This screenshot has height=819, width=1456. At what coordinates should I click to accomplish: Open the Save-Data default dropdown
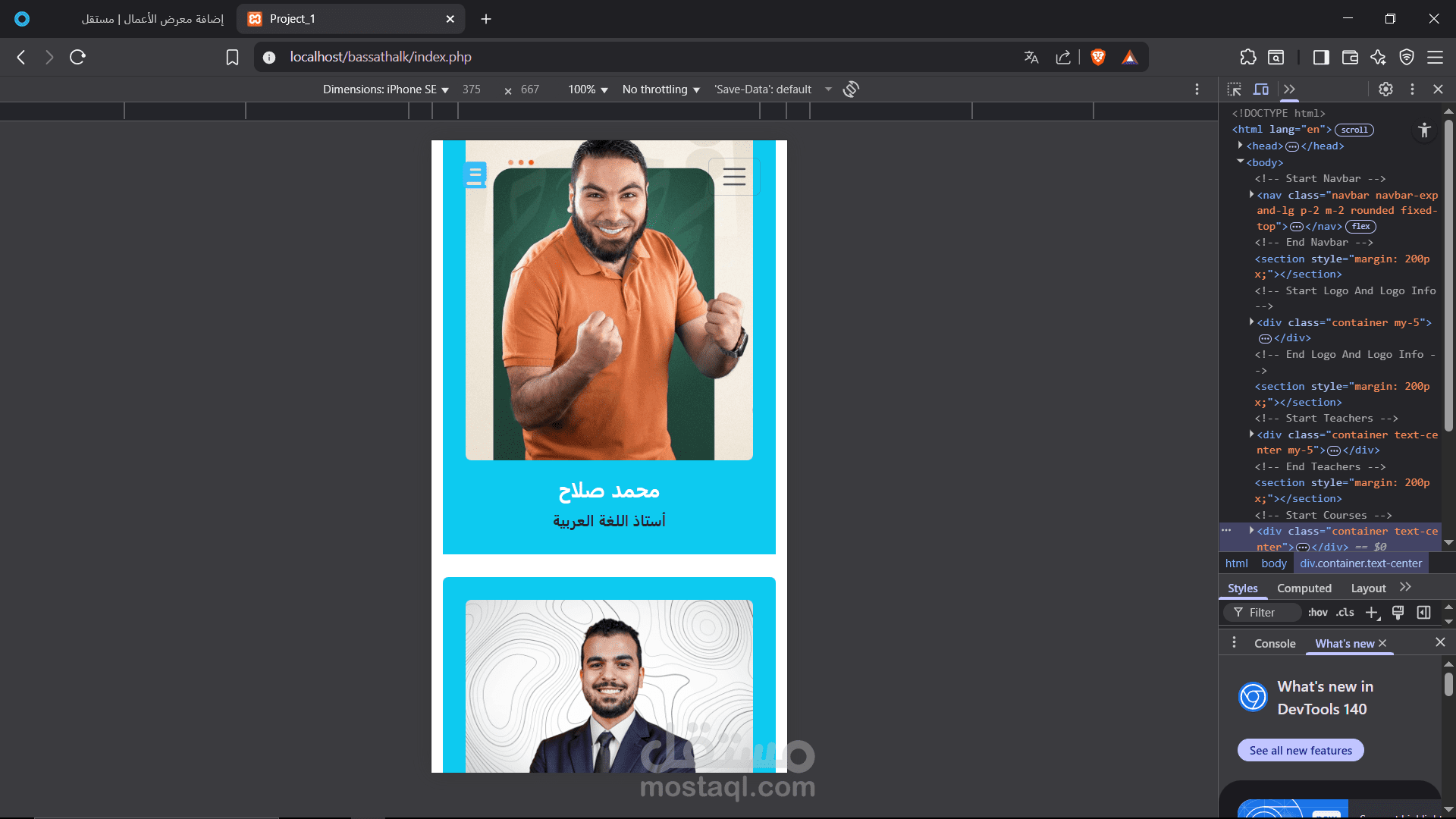pos(773,89)
